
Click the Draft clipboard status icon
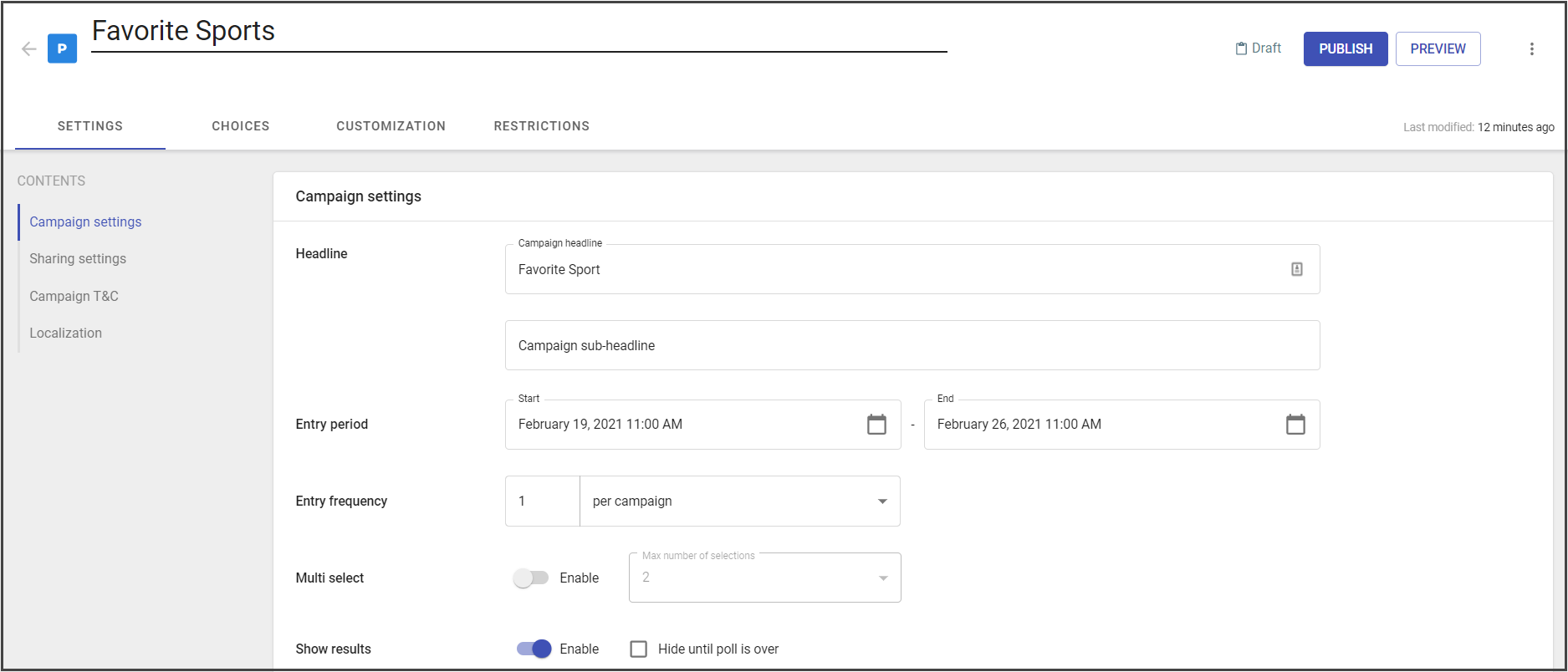coord(1241,48)
